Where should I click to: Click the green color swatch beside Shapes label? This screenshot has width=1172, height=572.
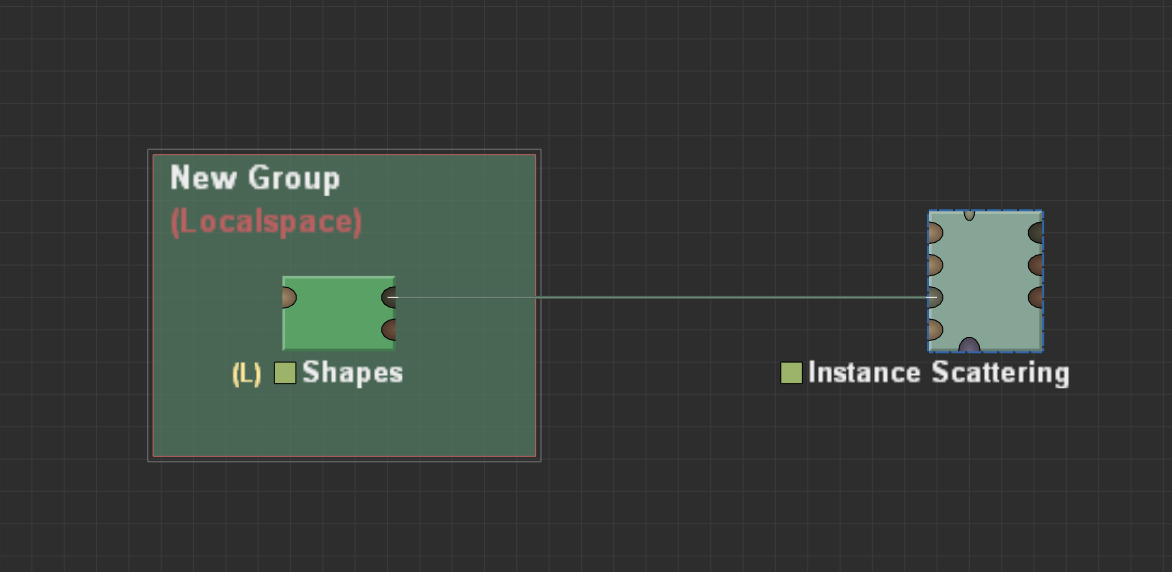(x=285, y=372)
